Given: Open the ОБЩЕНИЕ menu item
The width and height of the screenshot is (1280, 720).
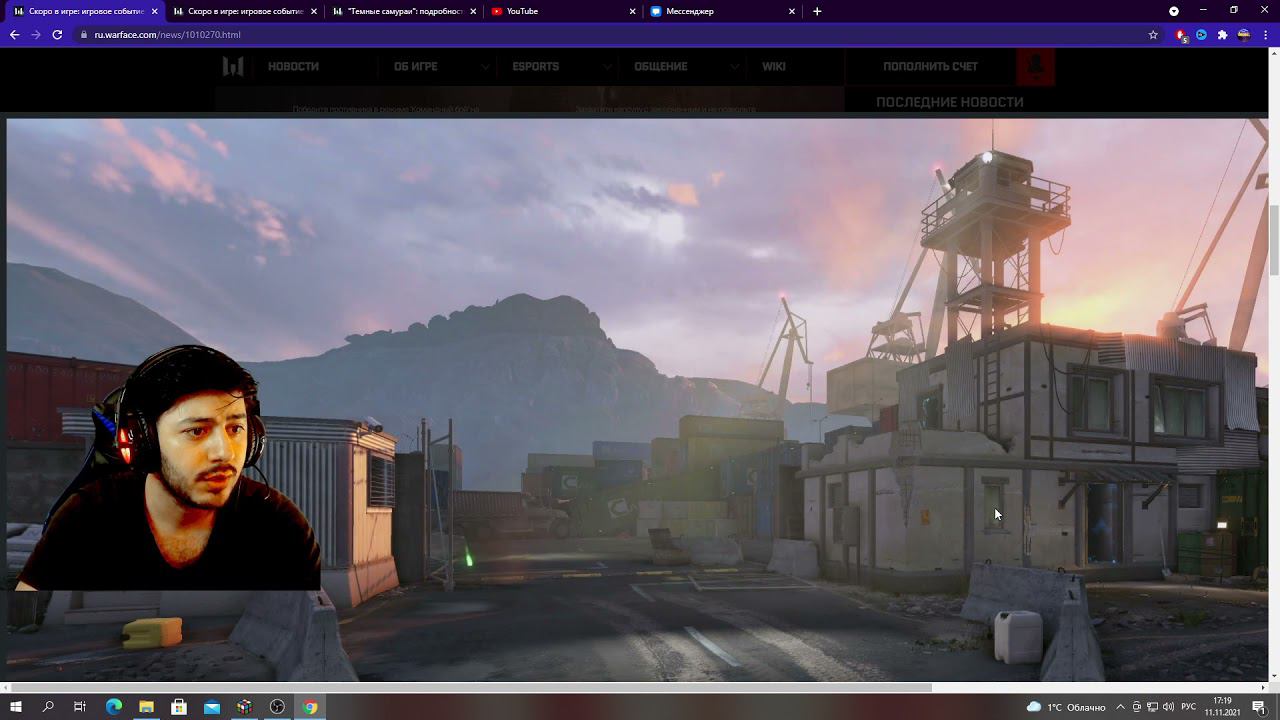Looking at the screenshot, I should 661,66.
